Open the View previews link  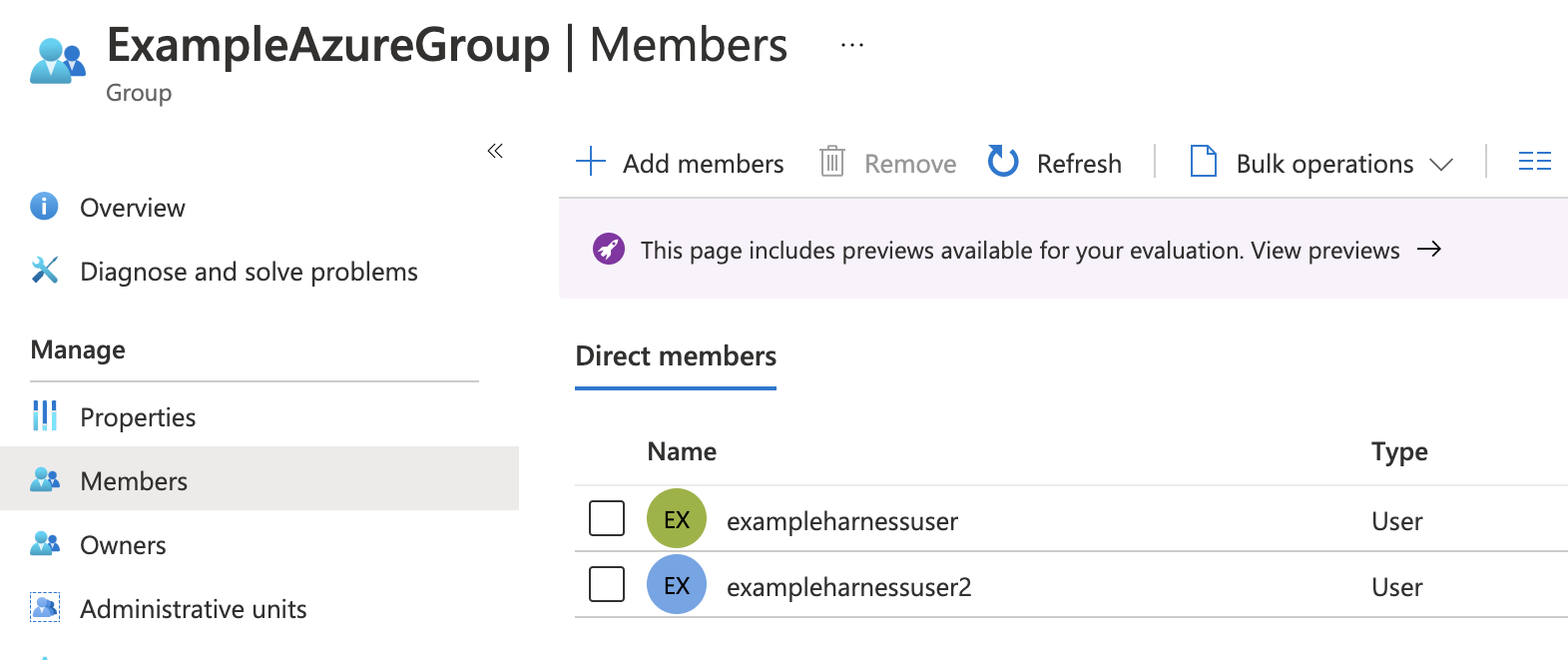(x=1325, y=250)
